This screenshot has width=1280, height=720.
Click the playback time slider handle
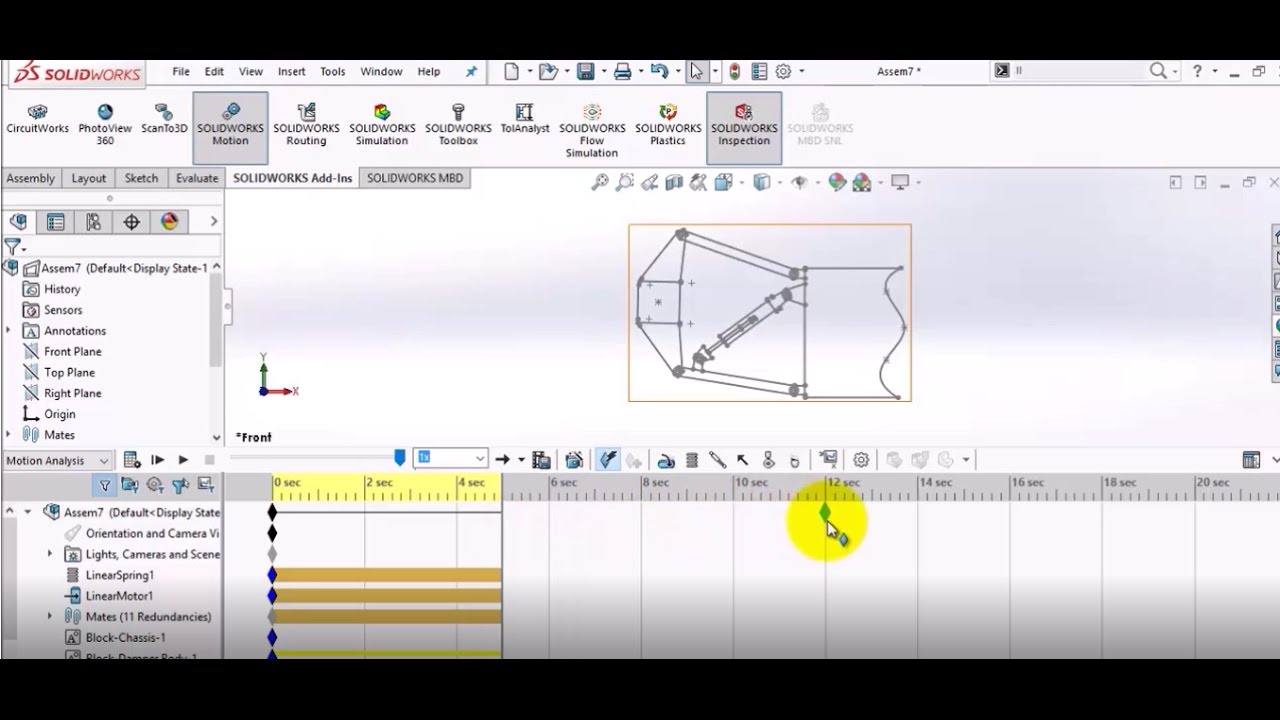click(x=400, y=457)
